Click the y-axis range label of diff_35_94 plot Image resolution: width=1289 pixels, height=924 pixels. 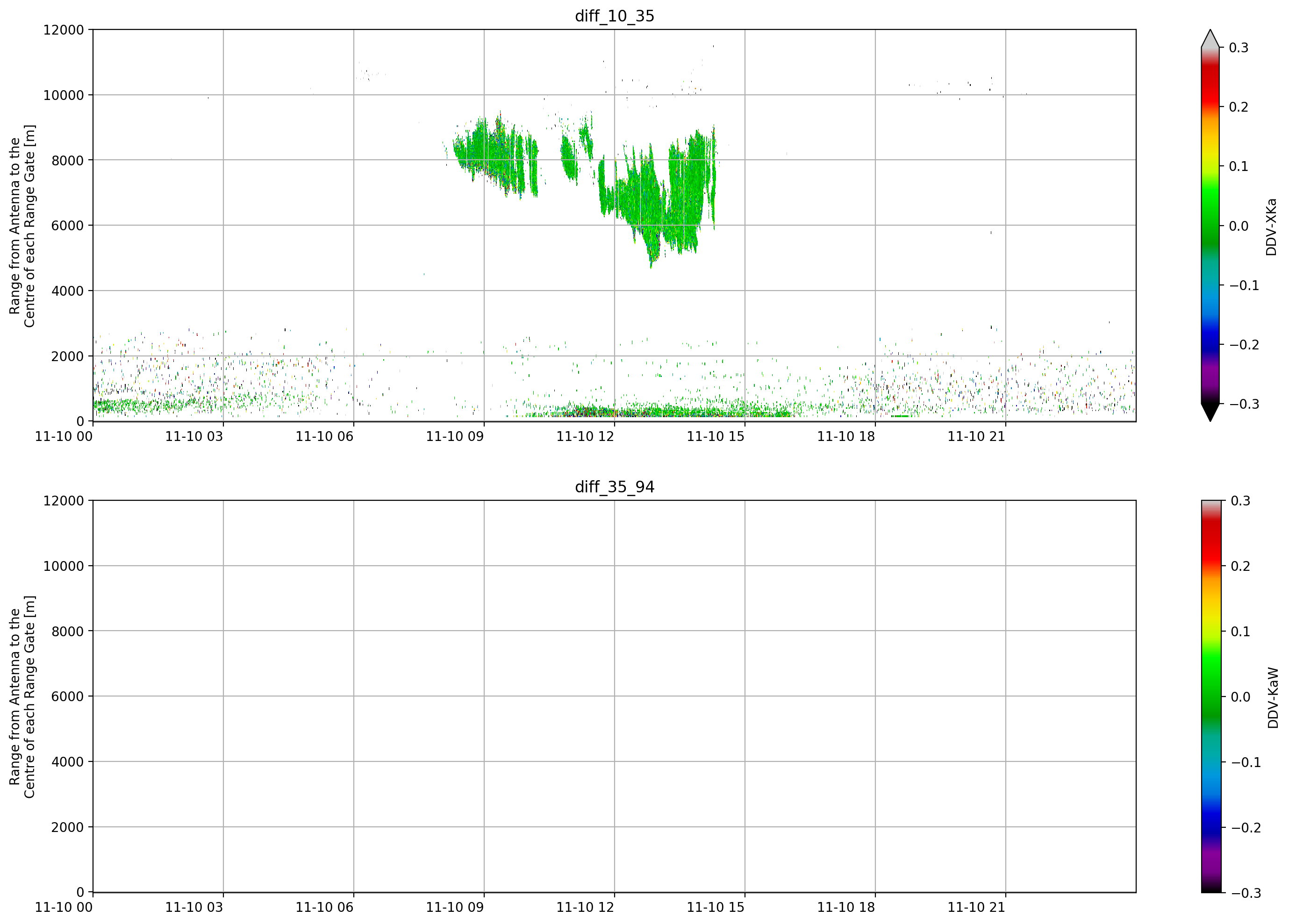coord(22,696)
